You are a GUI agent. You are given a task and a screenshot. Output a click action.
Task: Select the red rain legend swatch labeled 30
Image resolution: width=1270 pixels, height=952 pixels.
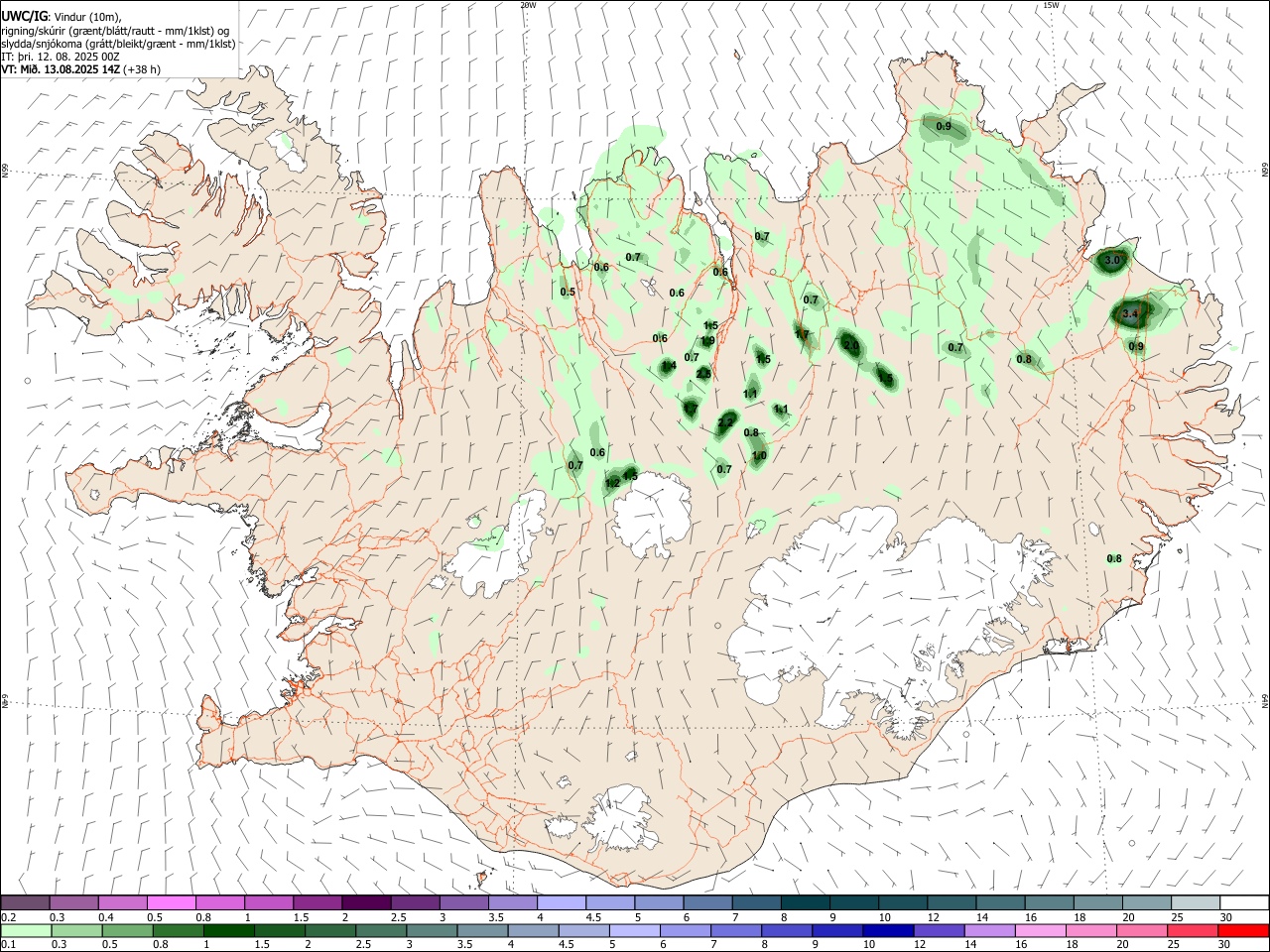click(x=1244, y=930)
